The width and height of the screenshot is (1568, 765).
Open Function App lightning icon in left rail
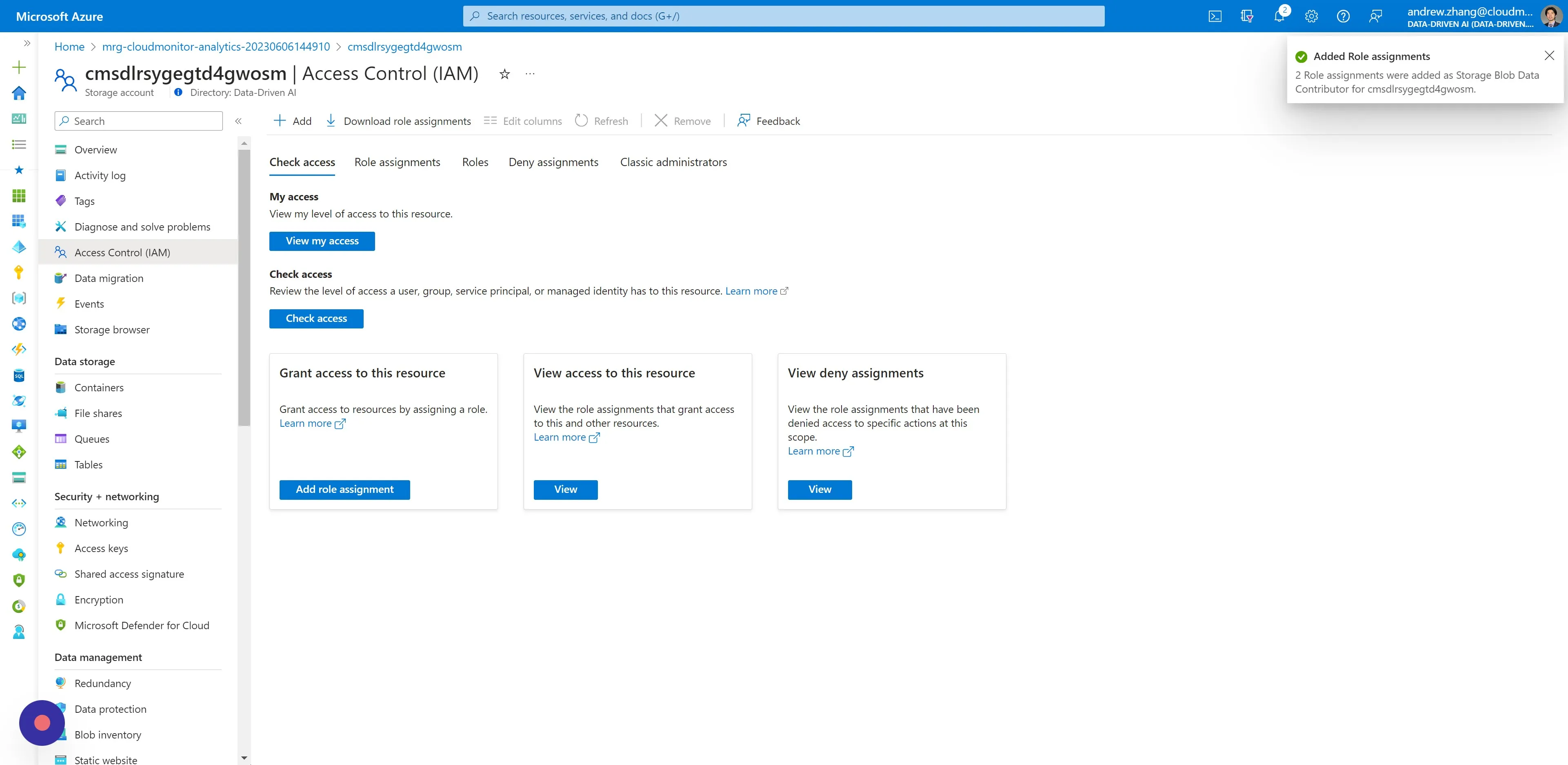[19, 349]
